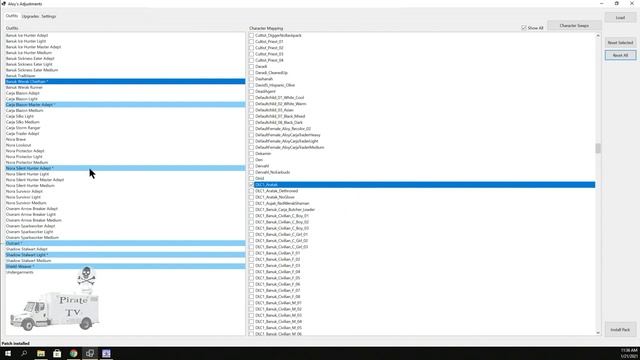Click the Dekamin character entry

point(263,153)
